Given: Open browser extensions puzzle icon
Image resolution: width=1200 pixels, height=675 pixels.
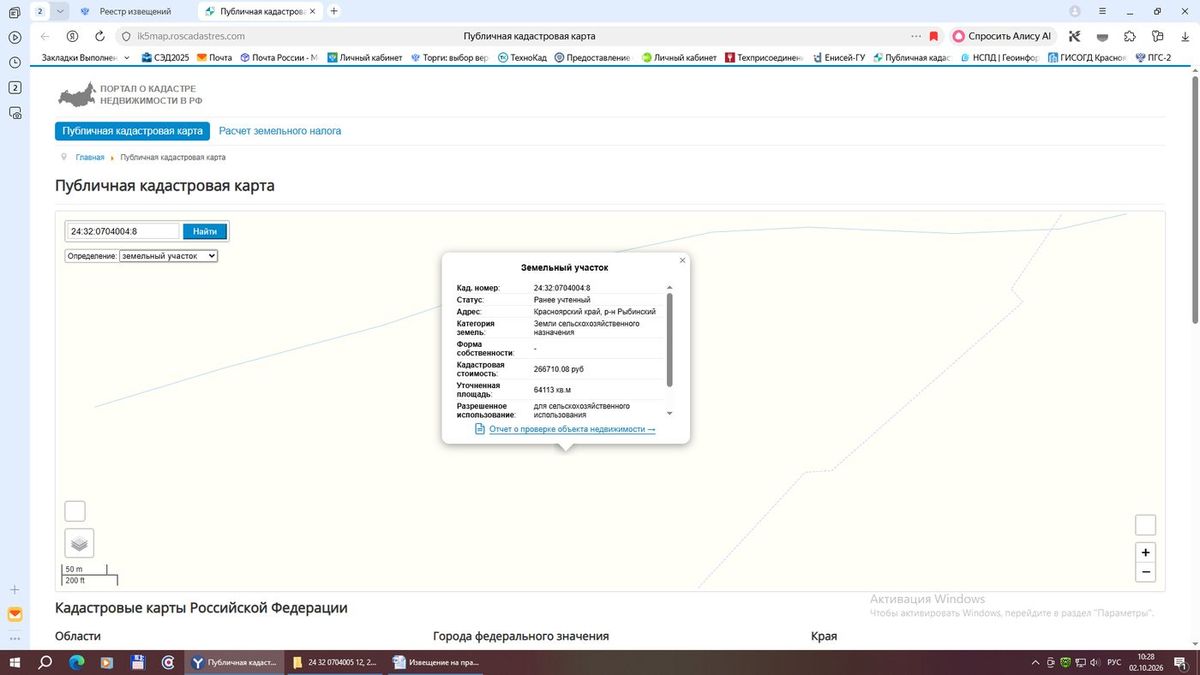Looking at the screenshot, I should pyautogui.click(x=1130, y=36).
